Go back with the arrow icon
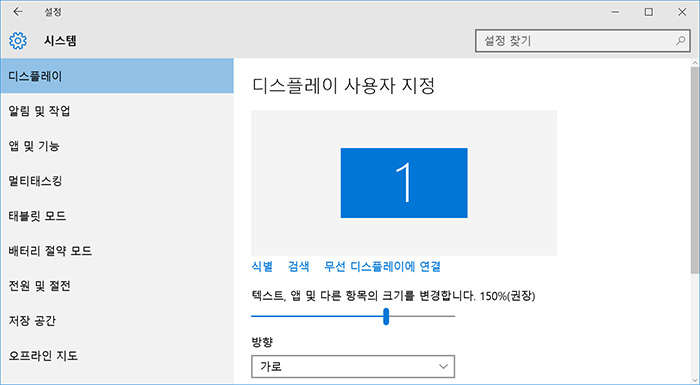This screenshot has width=700, height=385. pyautogui.click(x=18, y=12)
